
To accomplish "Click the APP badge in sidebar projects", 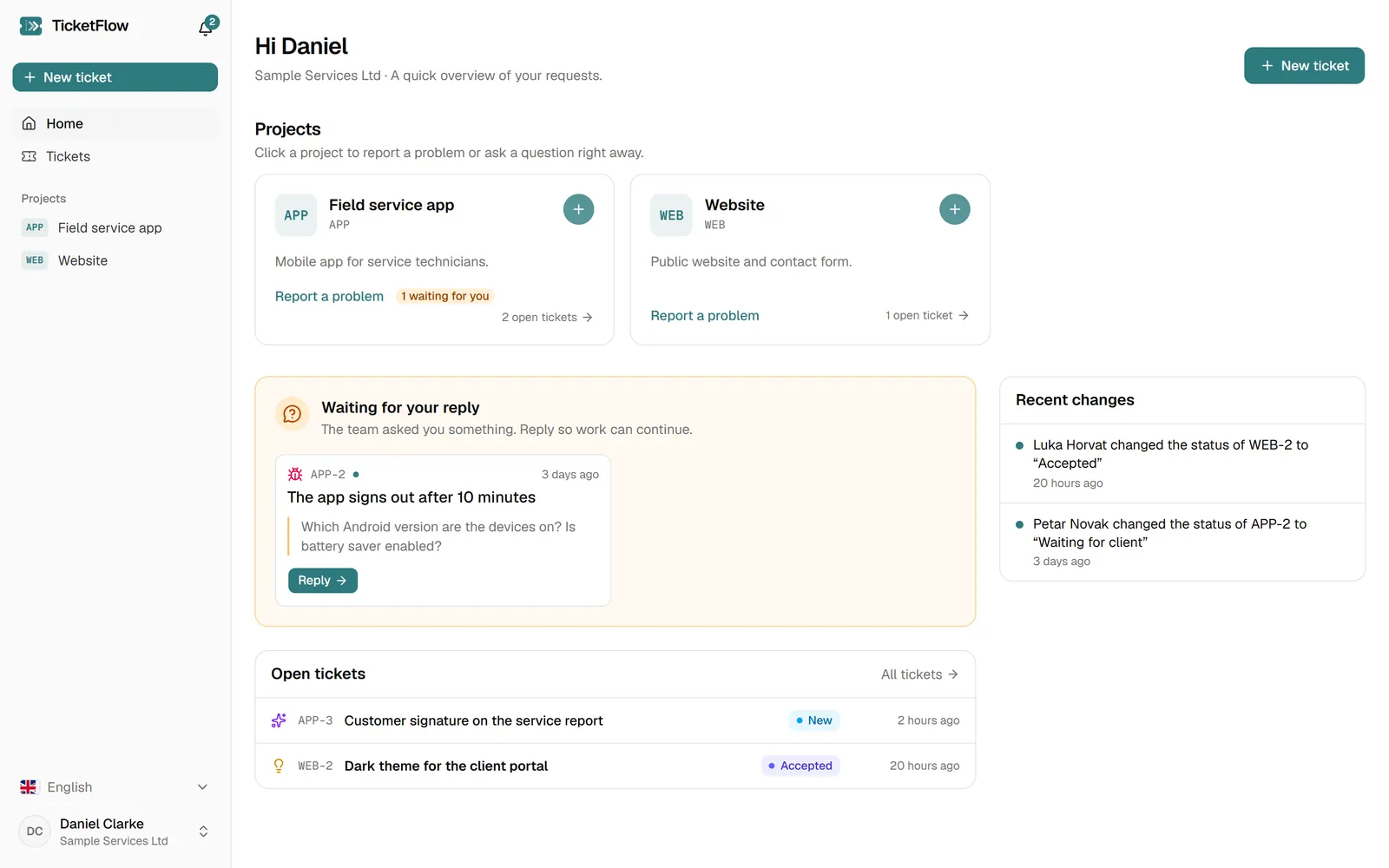I will 35,227.
